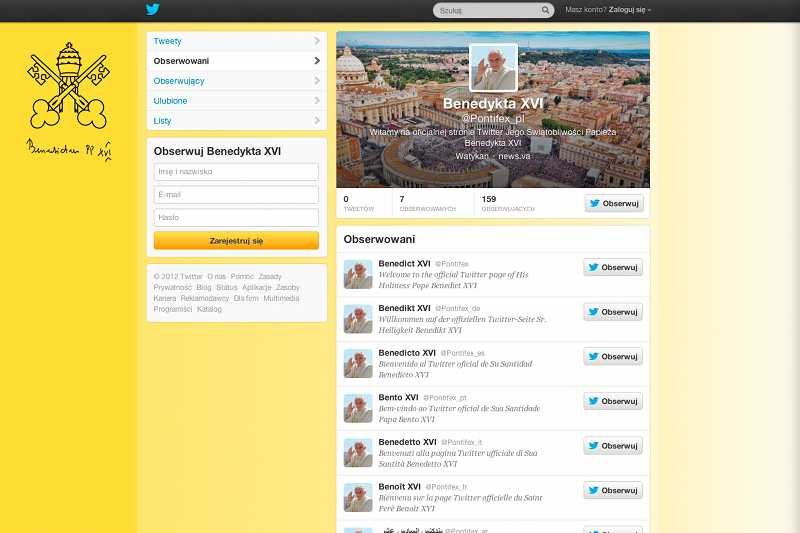Follow Benoît XVI @Pontifex_fr with Obserwuj

click(x=613, y=491)
